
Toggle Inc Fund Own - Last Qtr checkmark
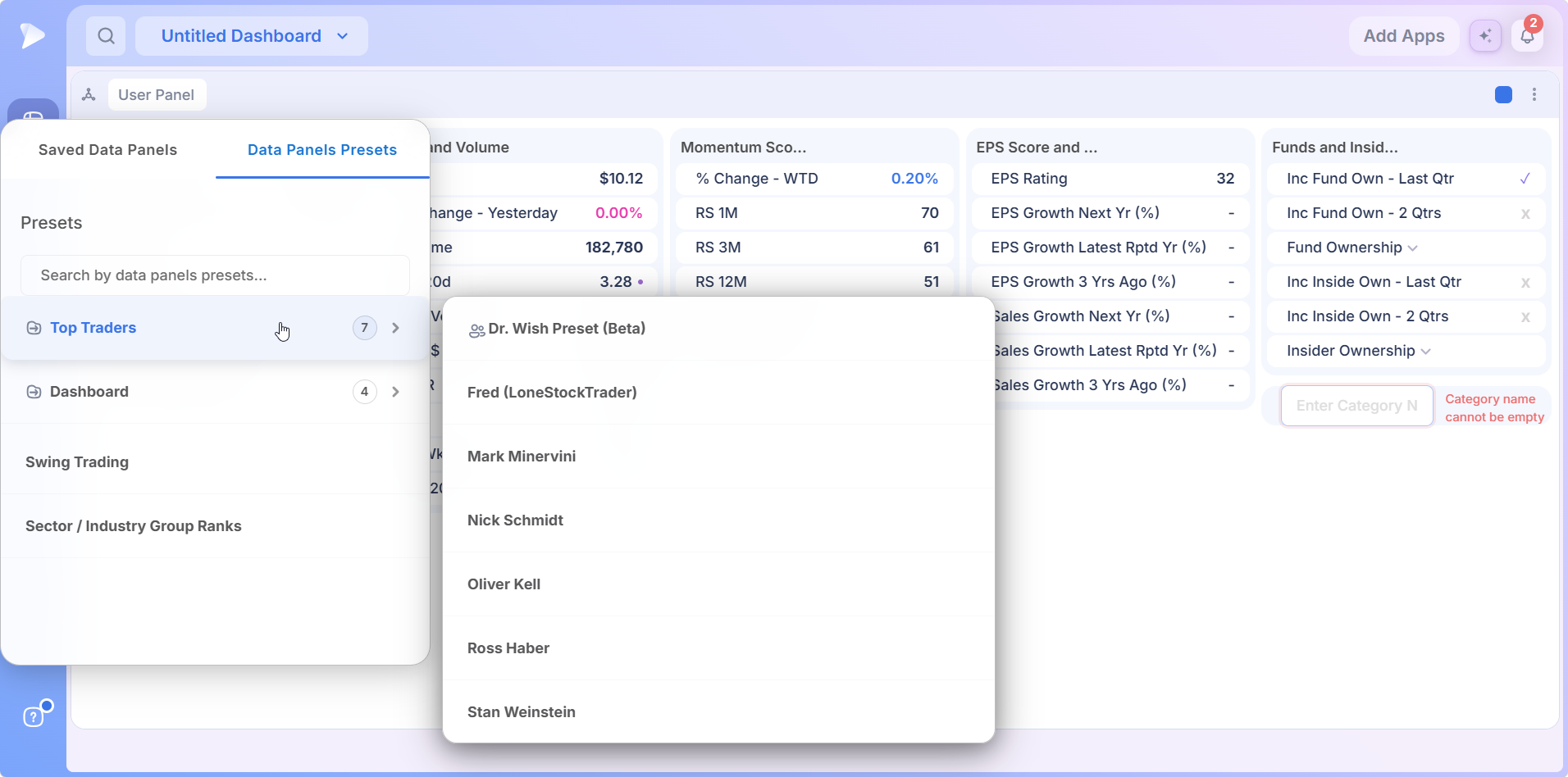click(x=1525, y=179)
